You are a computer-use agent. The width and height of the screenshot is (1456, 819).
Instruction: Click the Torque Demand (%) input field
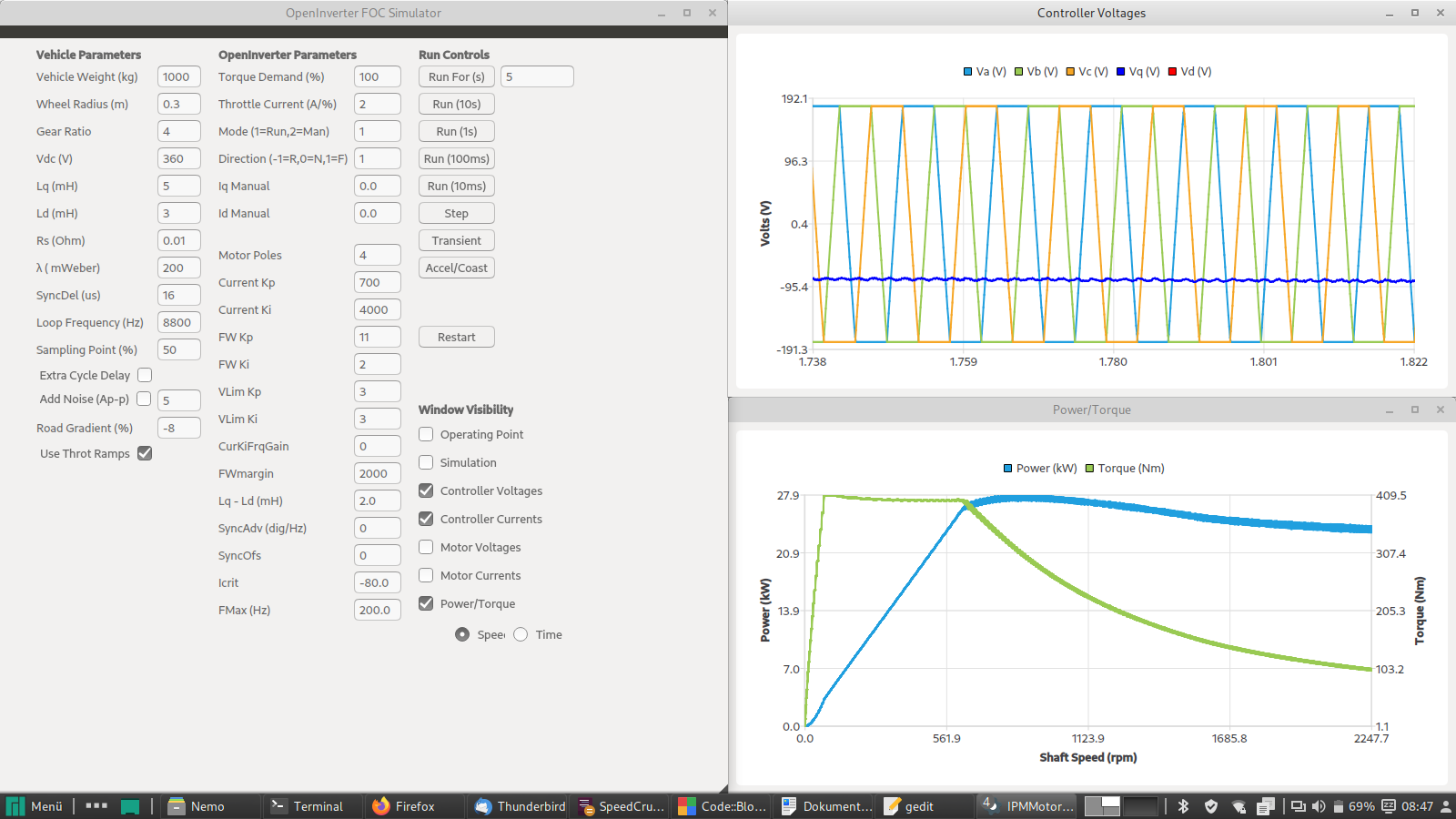pyautogui.click(x=377, y=77)
